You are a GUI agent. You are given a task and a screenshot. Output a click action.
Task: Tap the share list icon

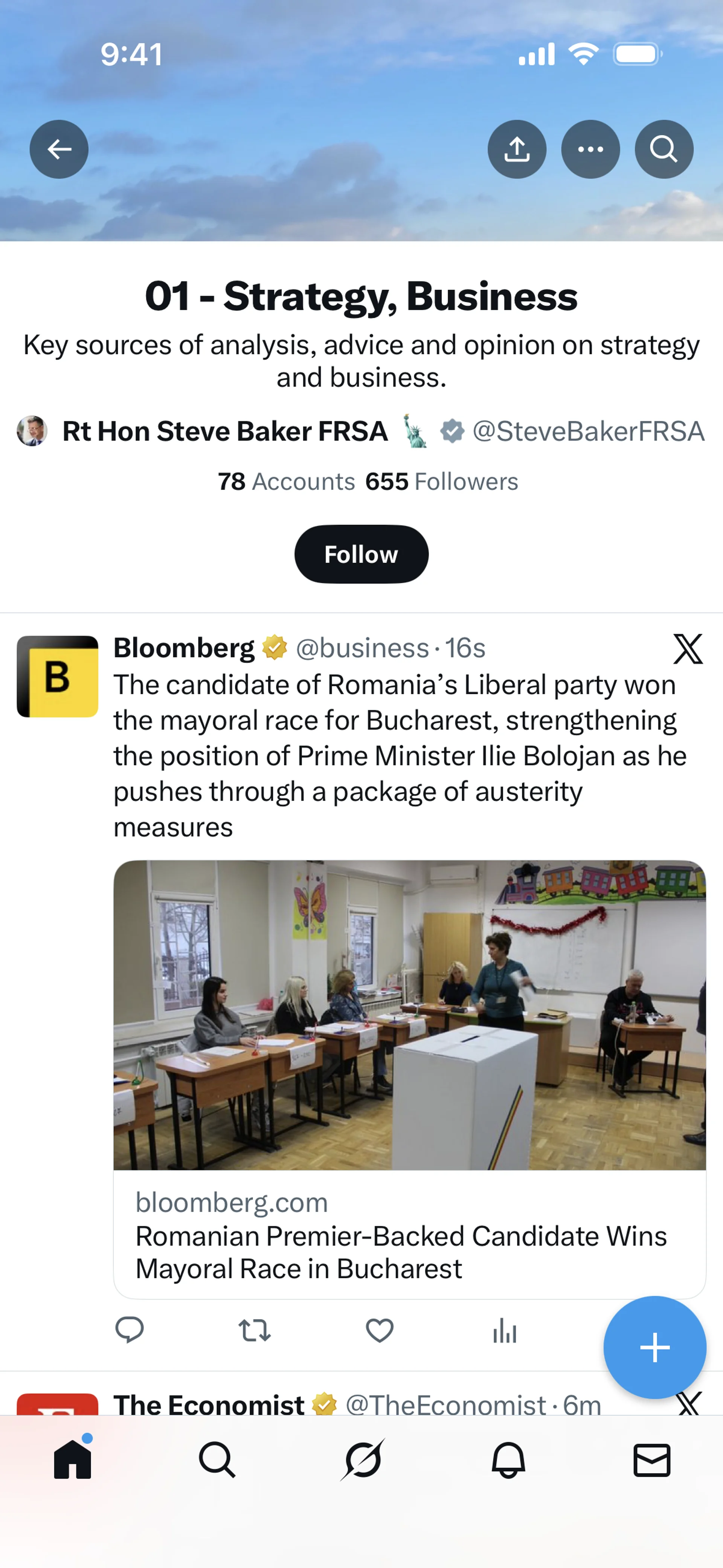click(517, 149)
